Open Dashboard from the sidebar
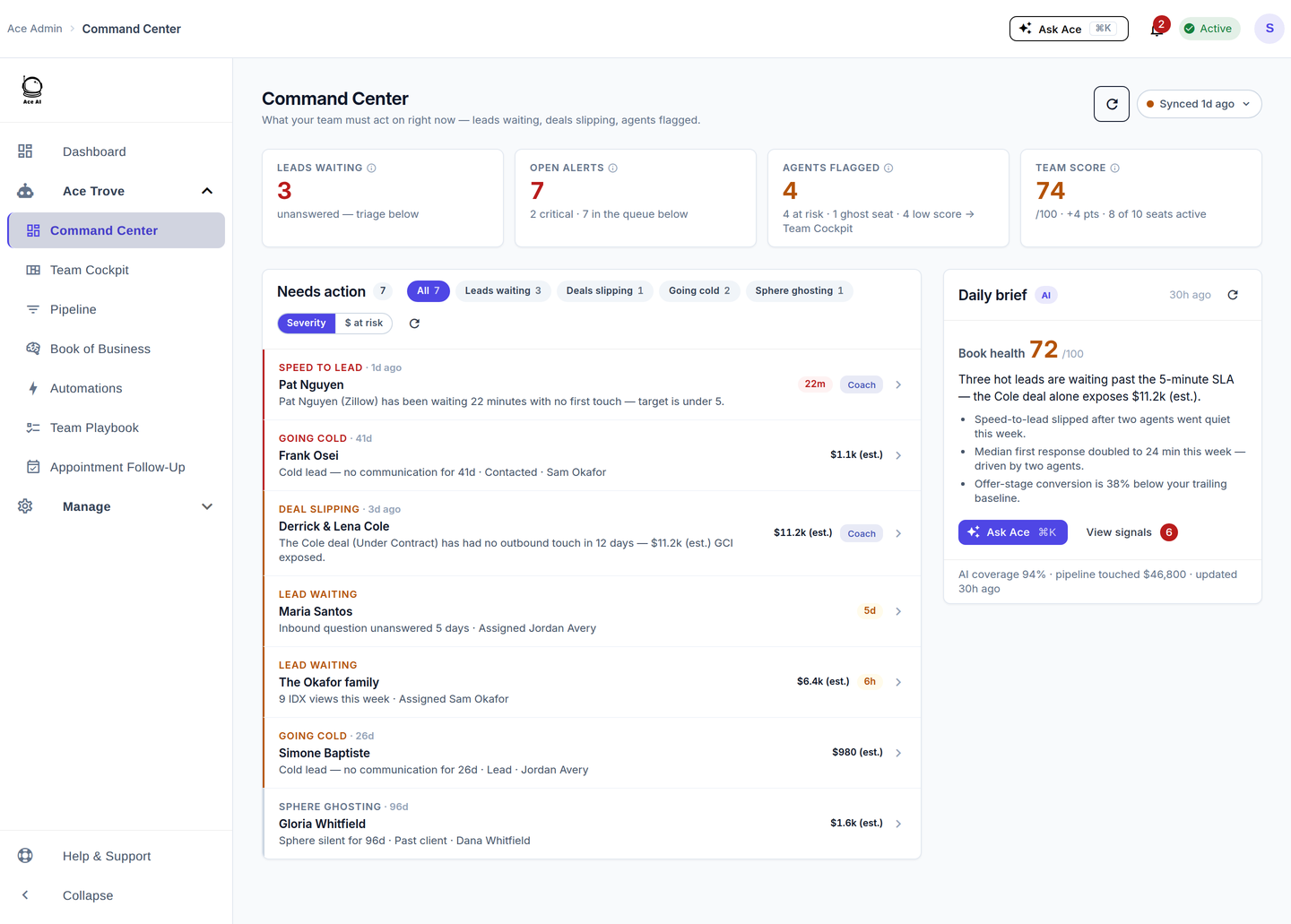 (116, 151)
